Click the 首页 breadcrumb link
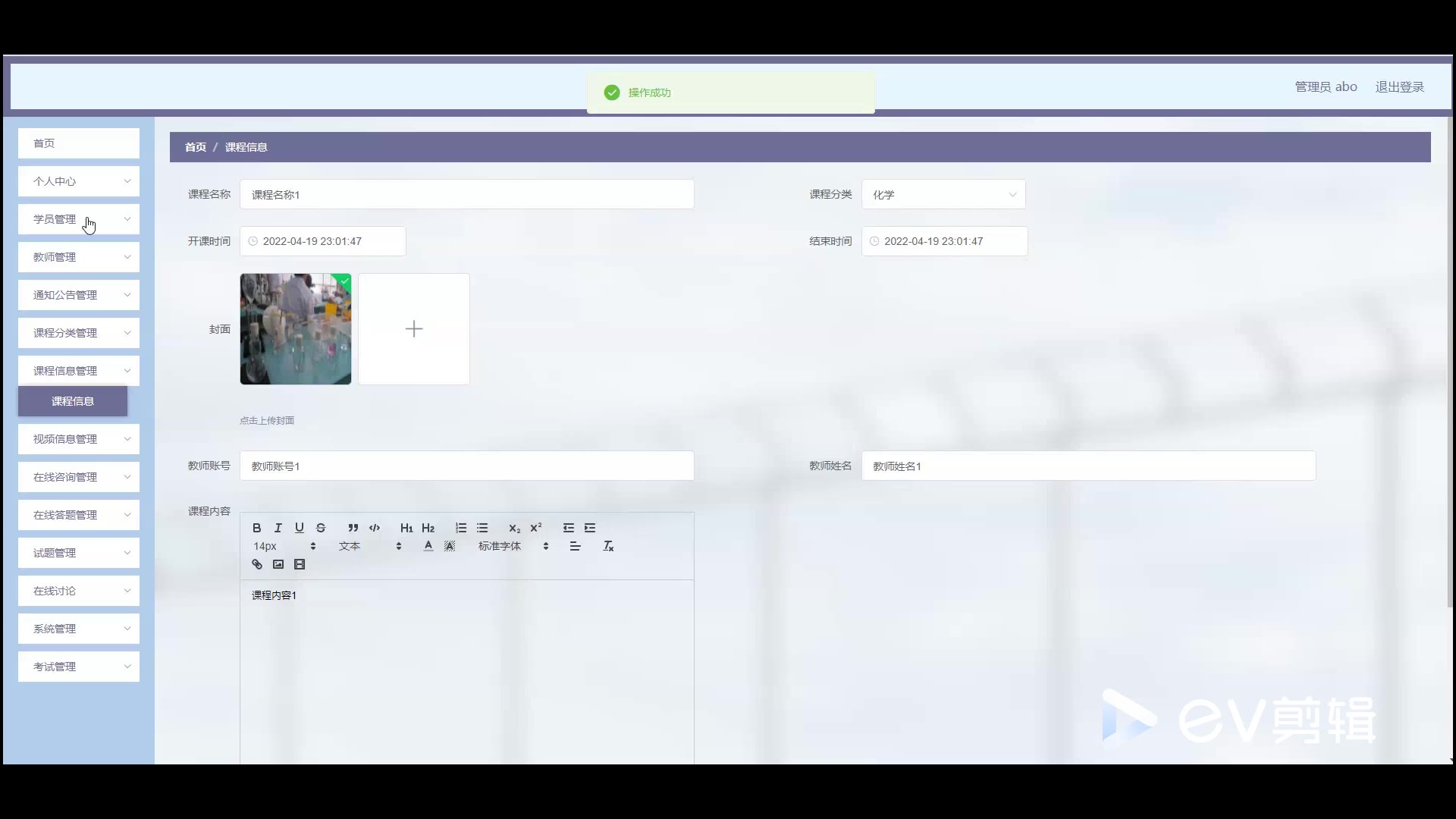 tap(196, 147)
